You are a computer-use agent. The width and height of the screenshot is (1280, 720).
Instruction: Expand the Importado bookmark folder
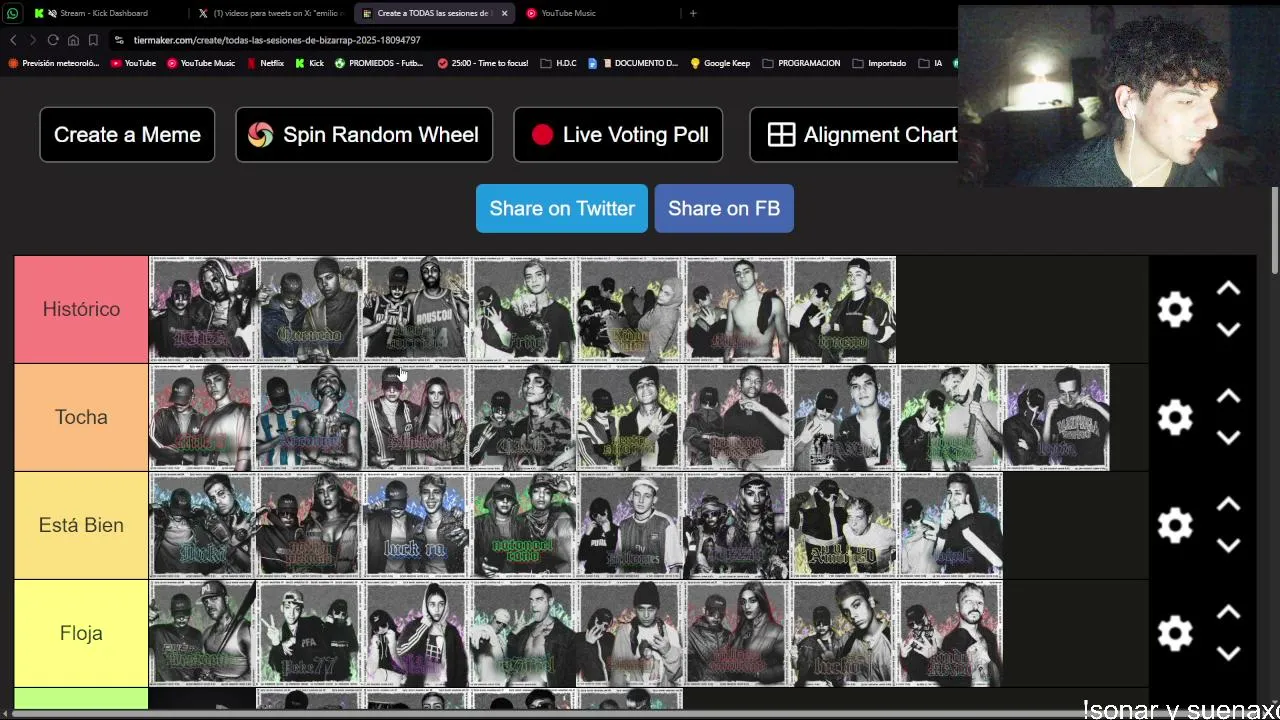(x=879, y=63)
